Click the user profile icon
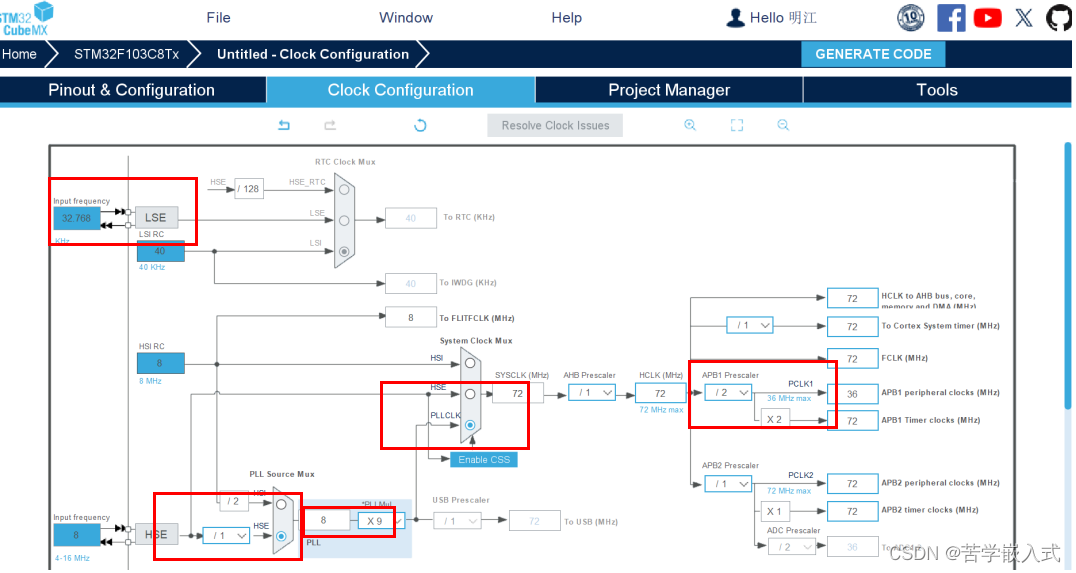This screenshot has height=573, width=1076. 735,18
